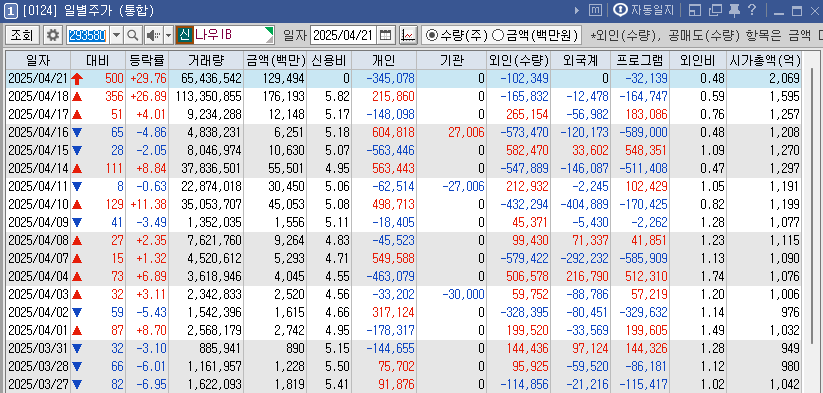
Task: Click the +11.38 change rate cell
Action: click(148, 205)
